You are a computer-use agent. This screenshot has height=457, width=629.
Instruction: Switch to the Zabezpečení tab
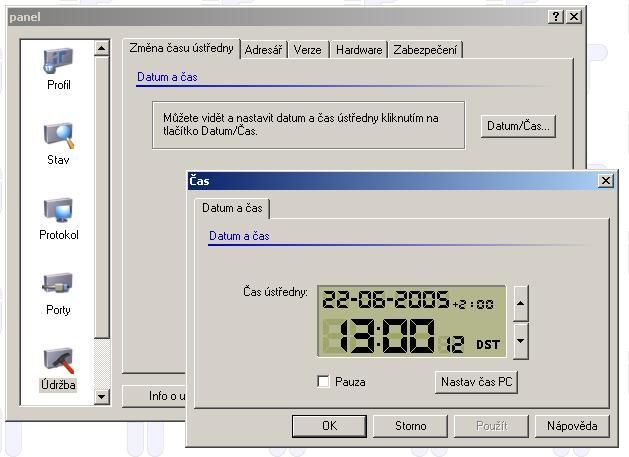pos(426,49)
